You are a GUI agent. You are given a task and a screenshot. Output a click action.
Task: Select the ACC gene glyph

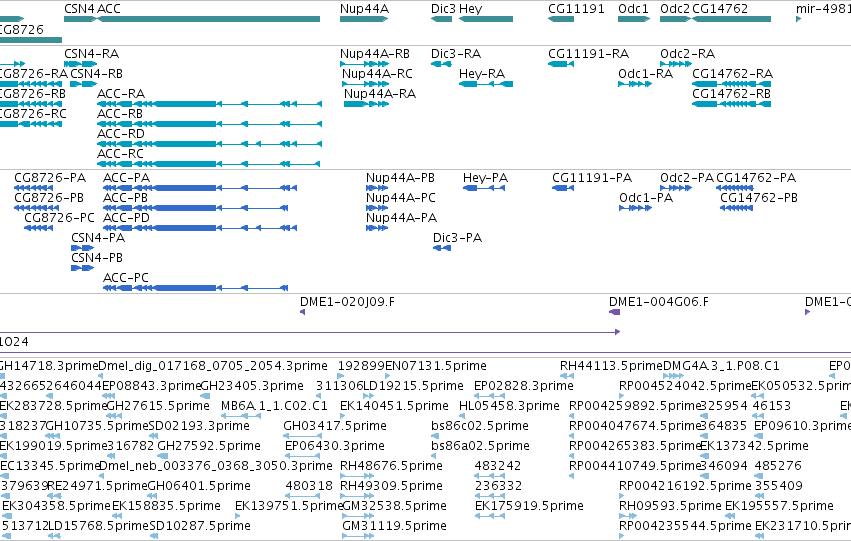(x=208, y=19)
